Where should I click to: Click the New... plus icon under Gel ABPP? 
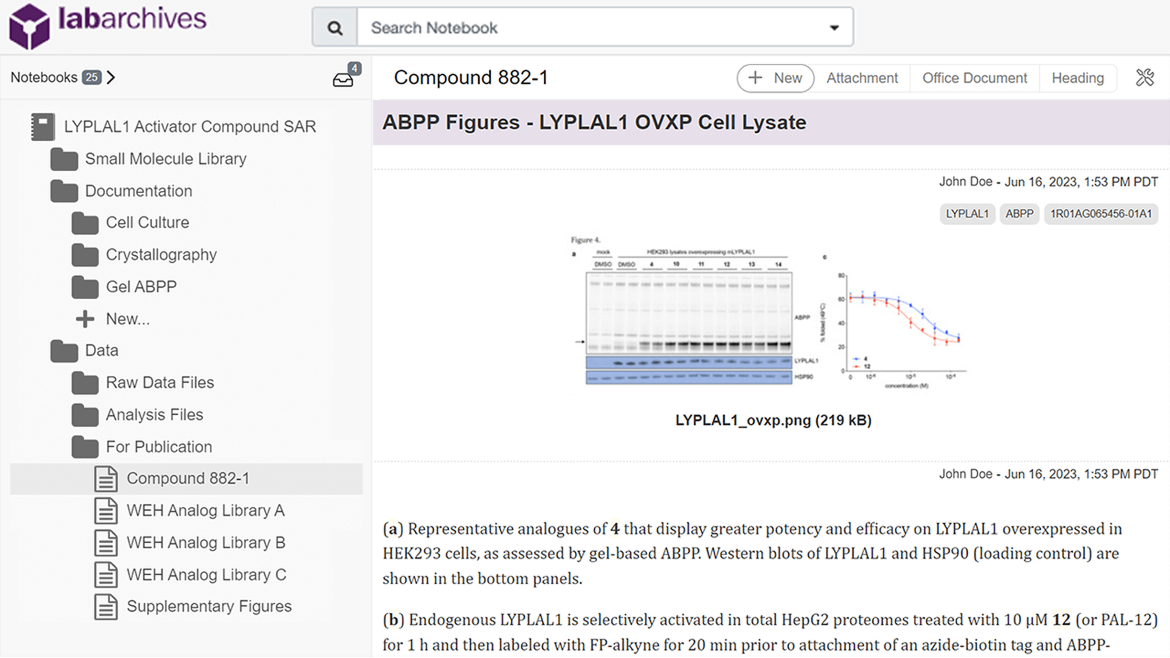point(84,318)
